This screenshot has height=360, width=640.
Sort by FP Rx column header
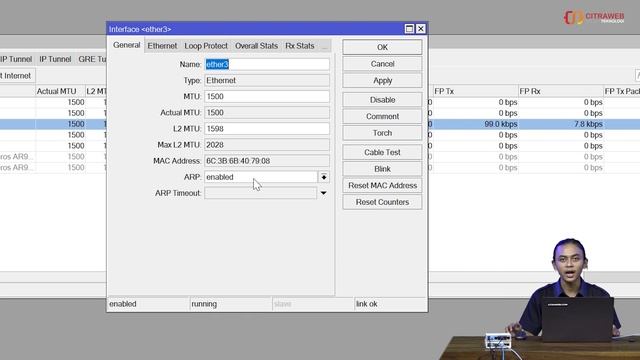[560, 91]
